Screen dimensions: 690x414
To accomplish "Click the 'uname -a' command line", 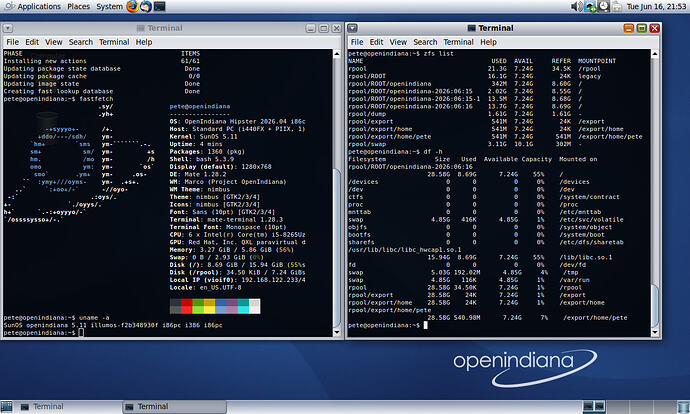I will pyautogui.click(x=56, y=318).
